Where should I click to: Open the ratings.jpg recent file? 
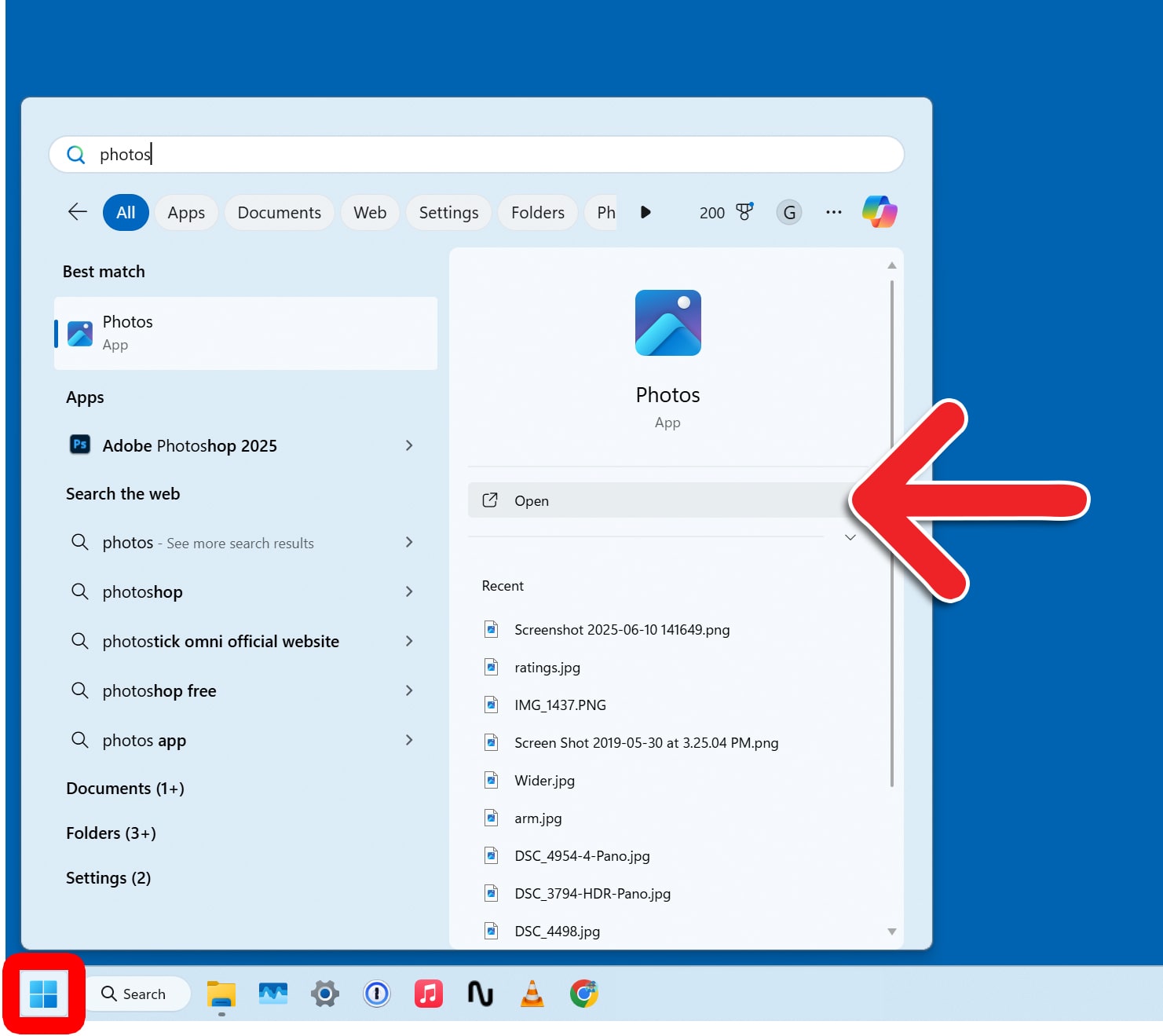coord(547,668)
